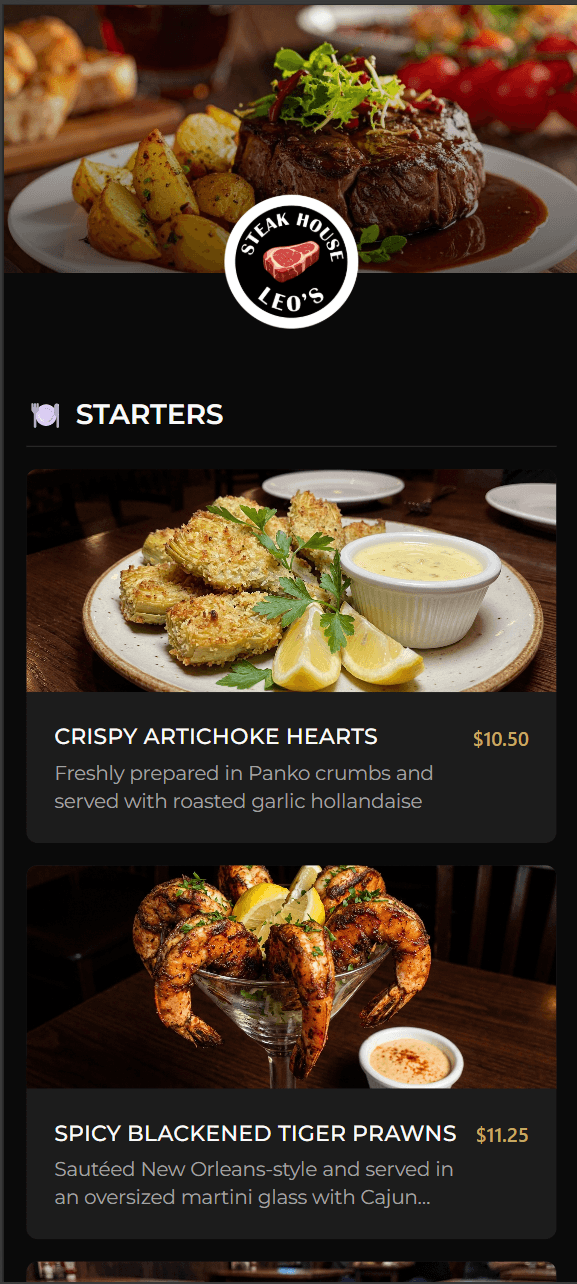The height and width of the screenshot is (1284, 577).
Task: Click the Panko crumbs description text
Action: 244,787
